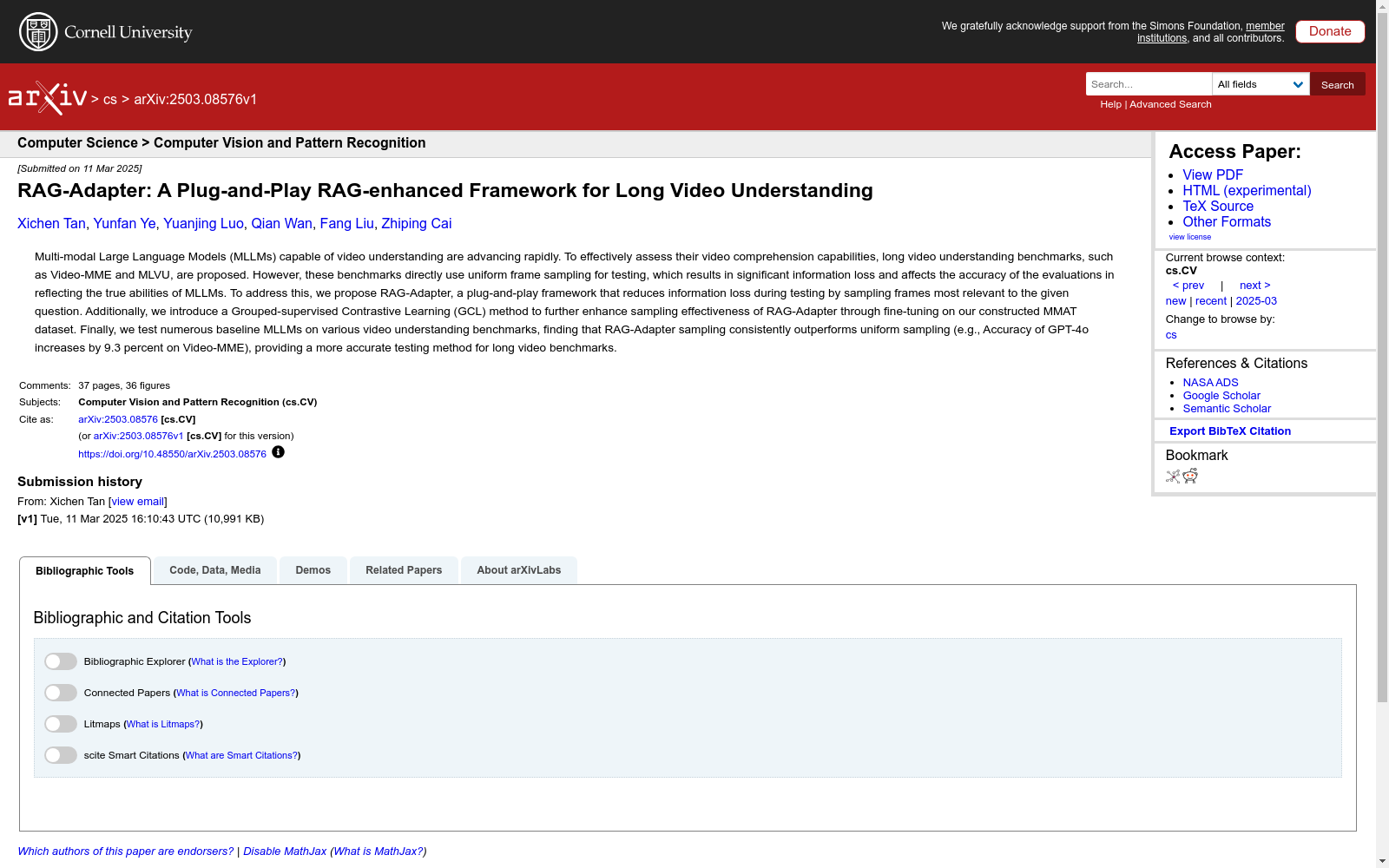Turn on the Litmaps toggle
The width and height of the screenshot is (1389, 868).
(61, 724)
